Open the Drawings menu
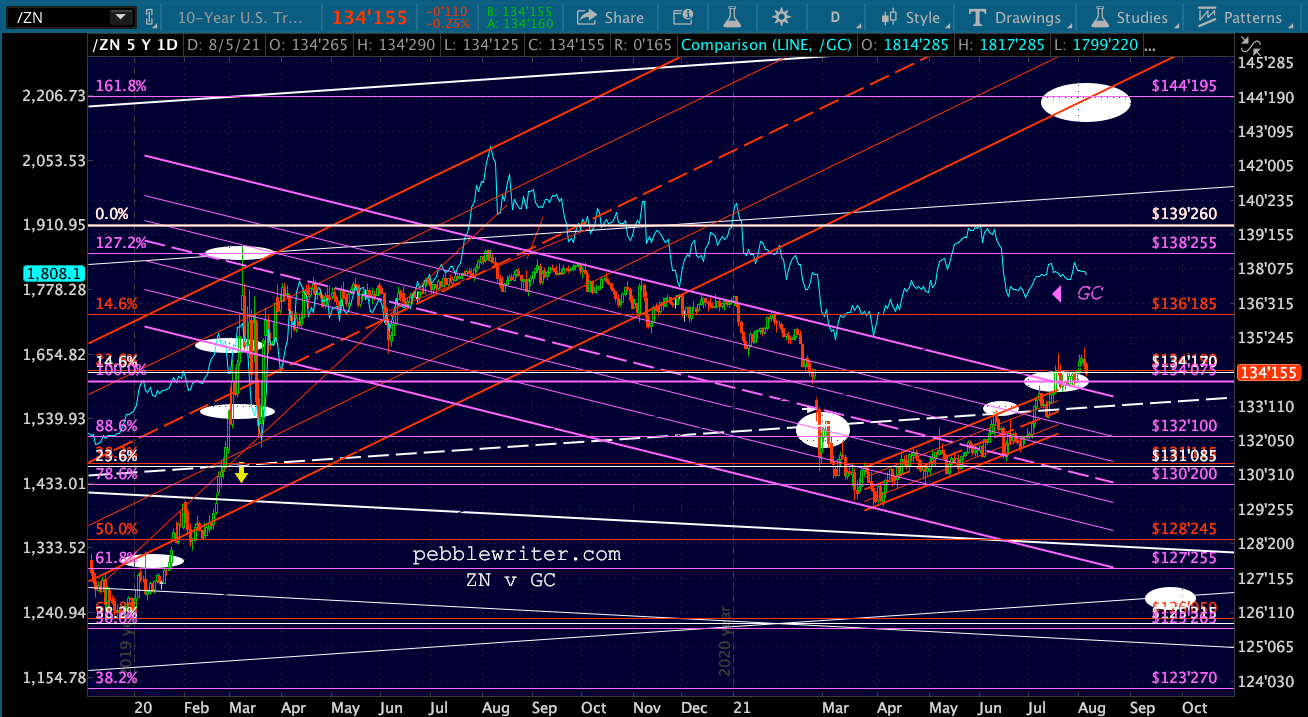This screenshot has width=1308, height=717. click(1016, 17)
